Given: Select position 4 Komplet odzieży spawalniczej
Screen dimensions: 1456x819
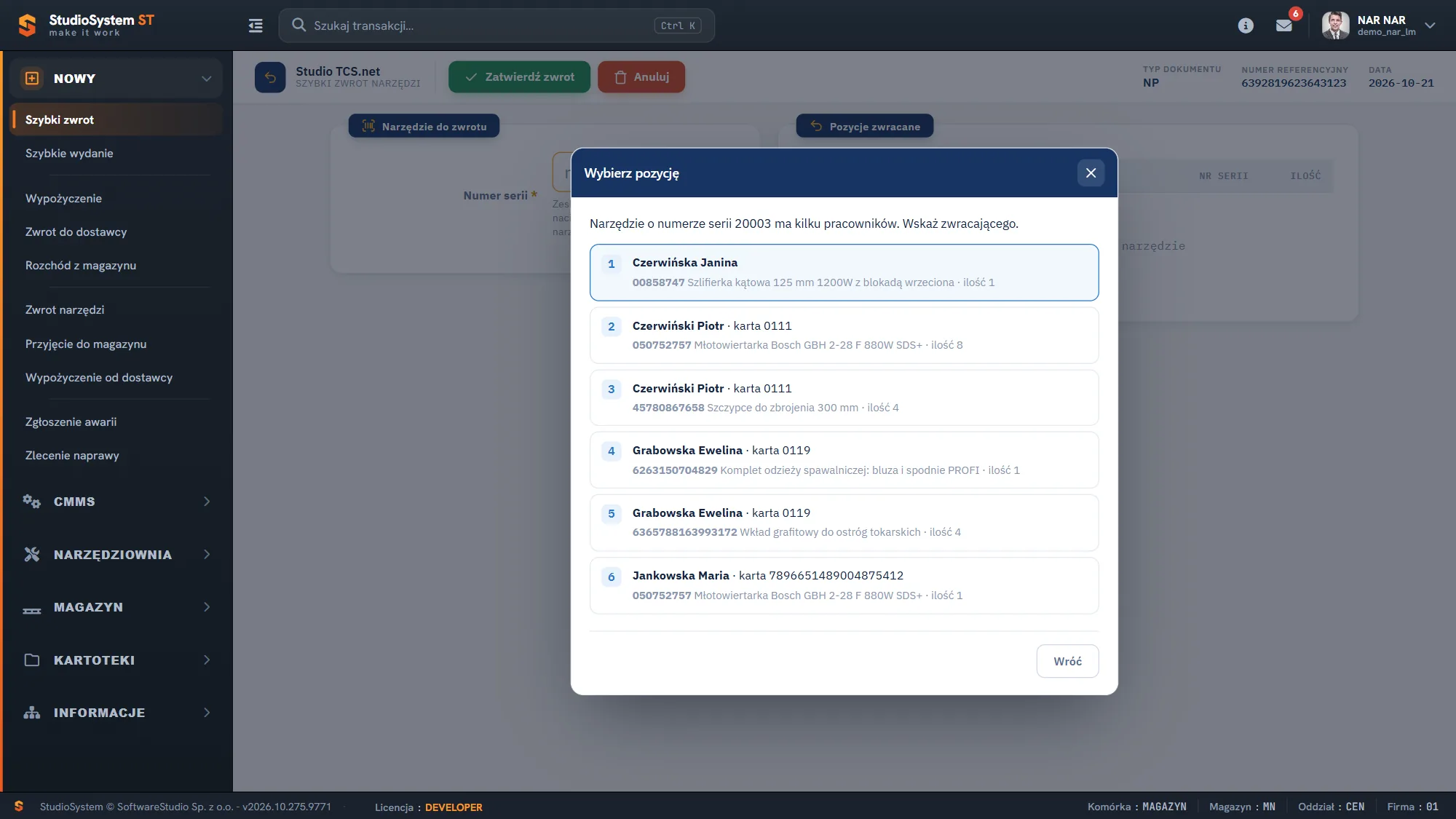Looking at the screenshot, I should point(844,460).
